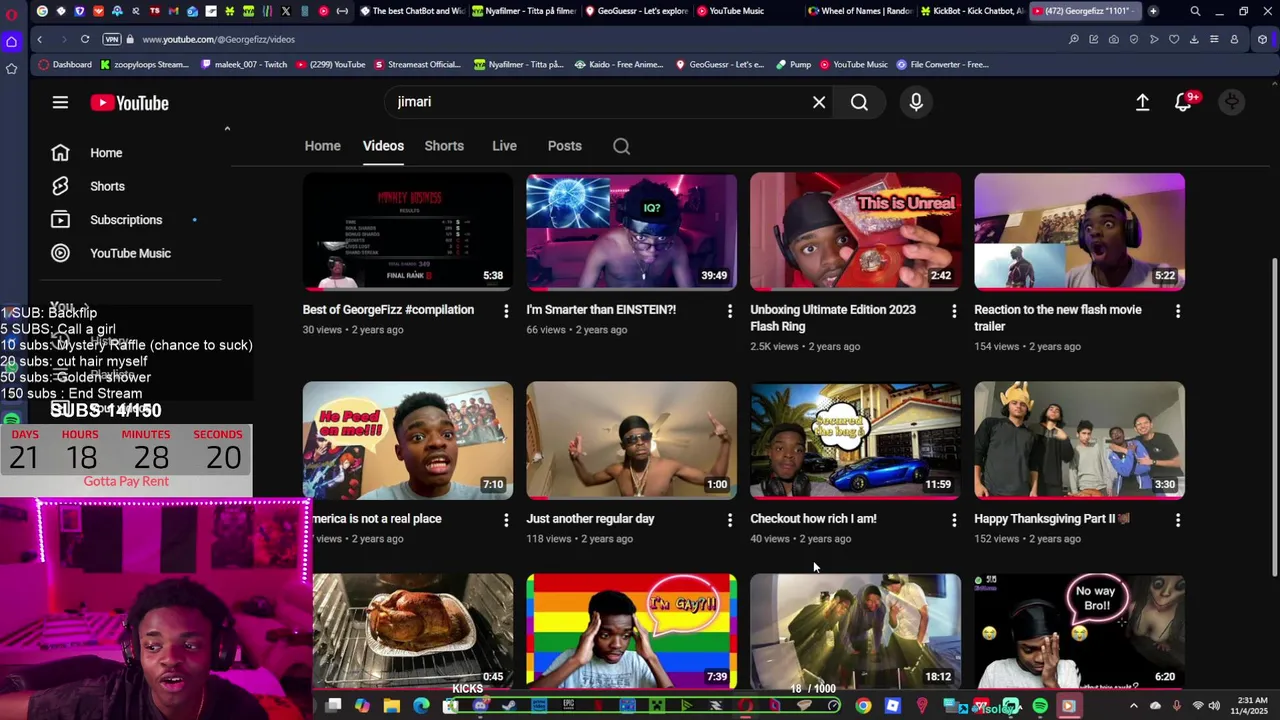Open the Dashboard bookmark

(x=65, y=64)
